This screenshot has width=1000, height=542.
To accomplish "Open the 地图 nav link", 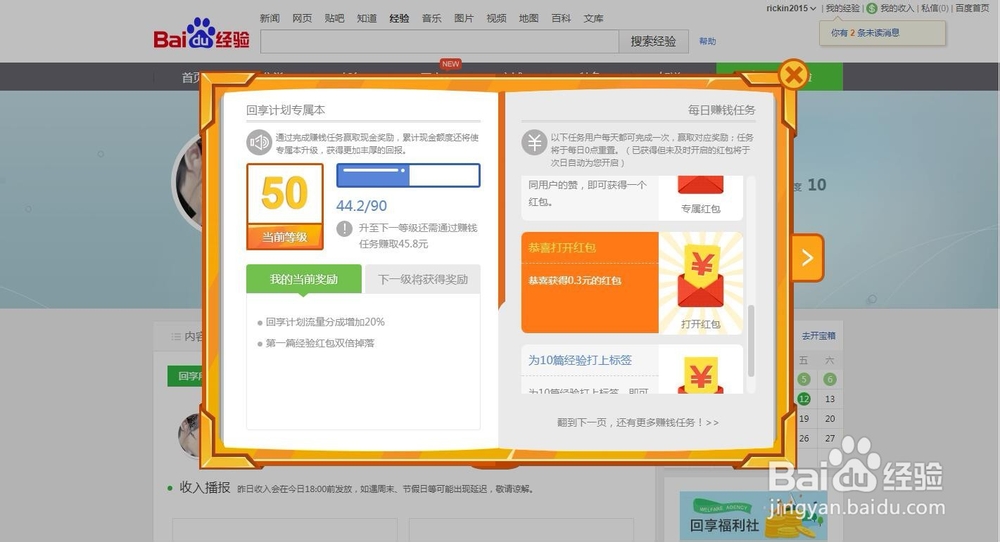I will [x=529, y=18].
